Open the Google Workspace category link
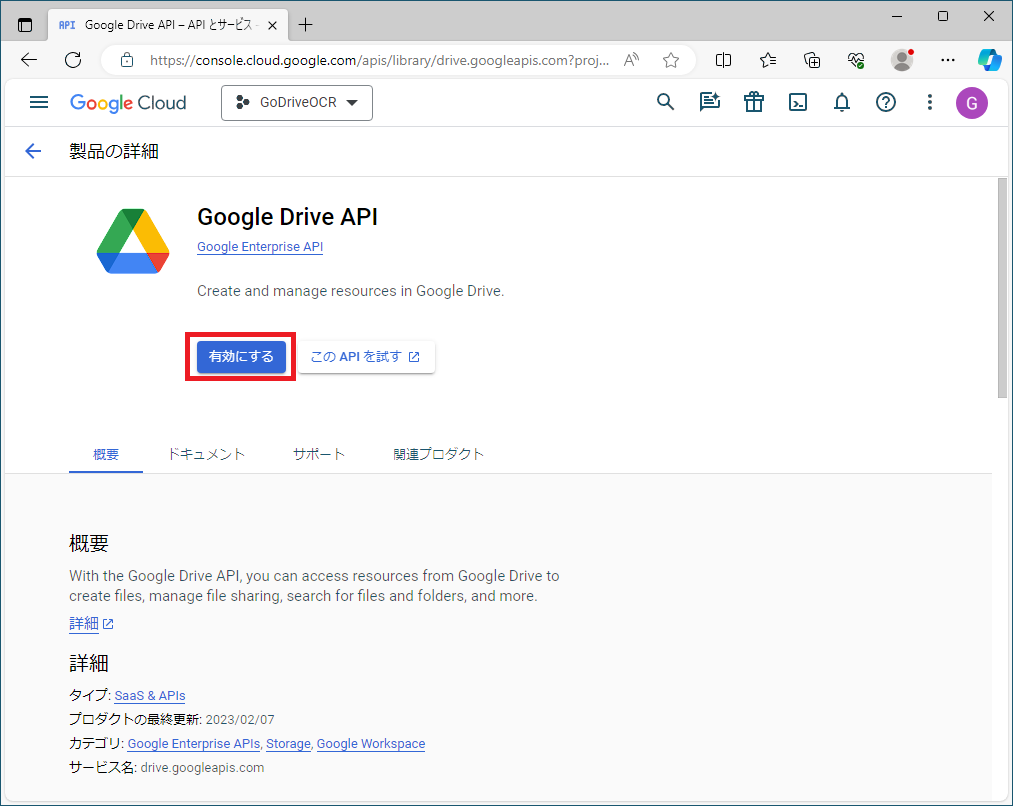1013x806 pixels. (371, 743)
